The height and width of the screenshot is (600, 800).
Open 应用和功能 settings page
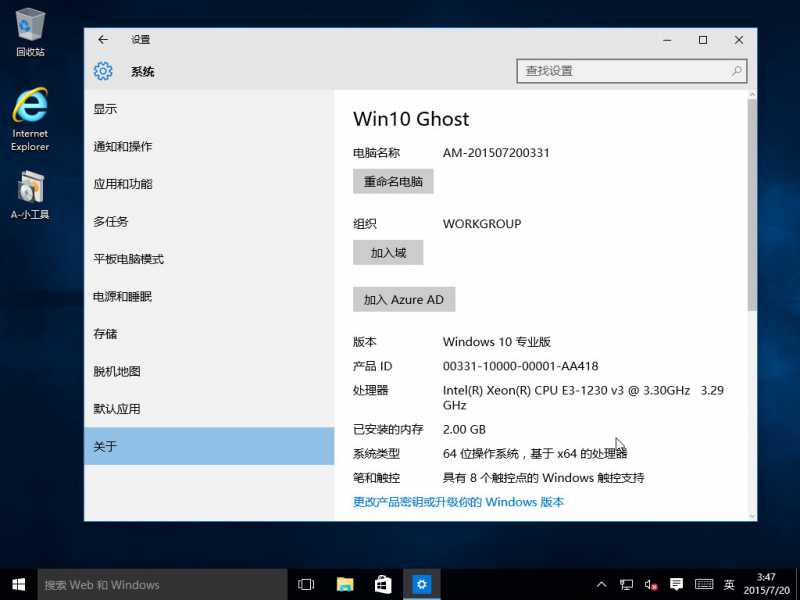[209, 184]
